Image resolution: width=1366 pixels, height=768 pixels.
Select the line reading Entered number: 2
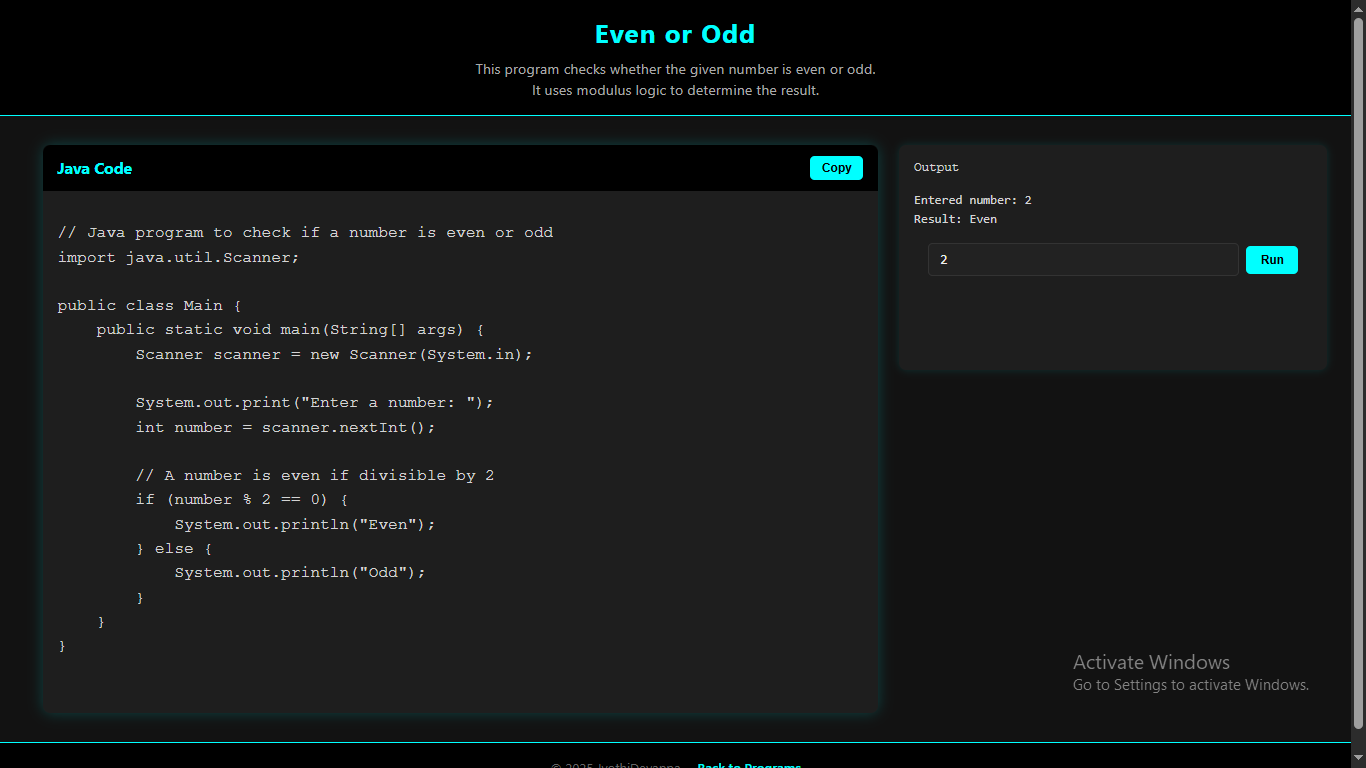point(972,199)
